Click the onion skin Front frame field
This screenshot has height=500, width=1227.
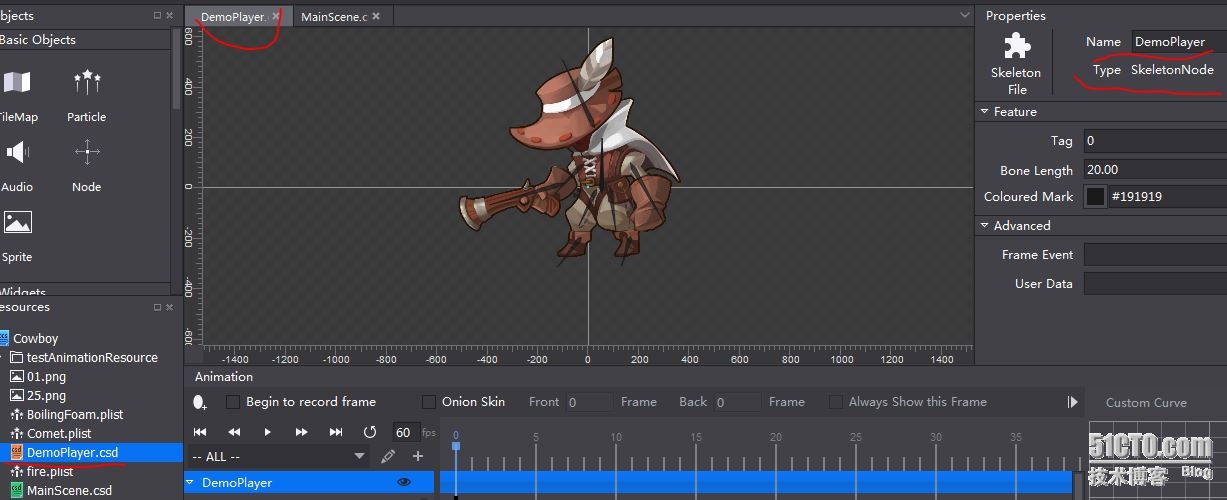pyautogui.click(x=588, y=402)
